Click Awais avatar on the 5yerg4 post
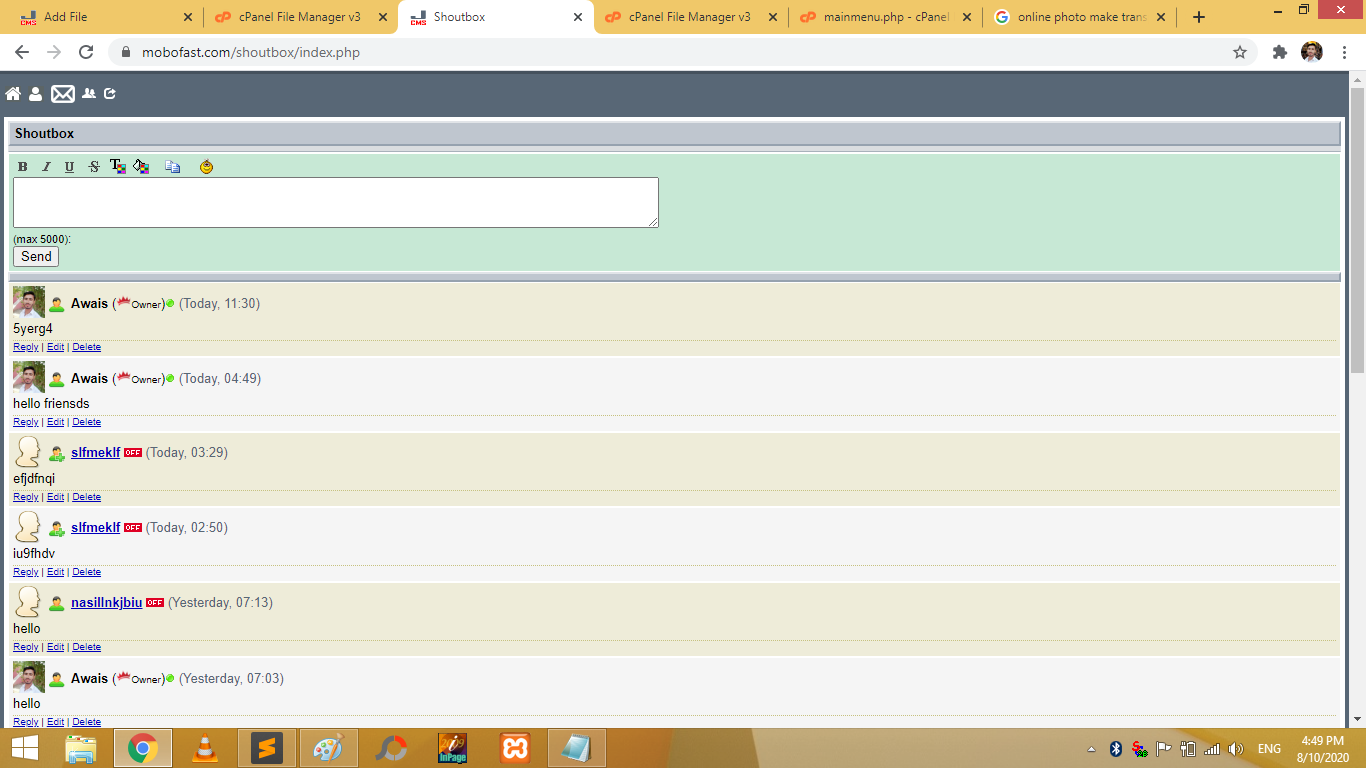The width and height of the screenshot is (1366, 768). click(x=29, y=303)
